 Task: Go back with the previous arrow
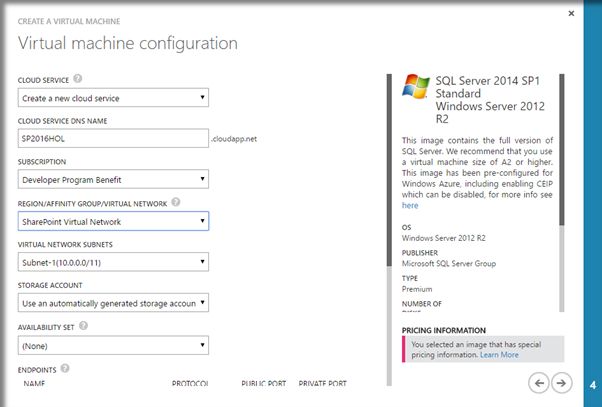(538, 382)
